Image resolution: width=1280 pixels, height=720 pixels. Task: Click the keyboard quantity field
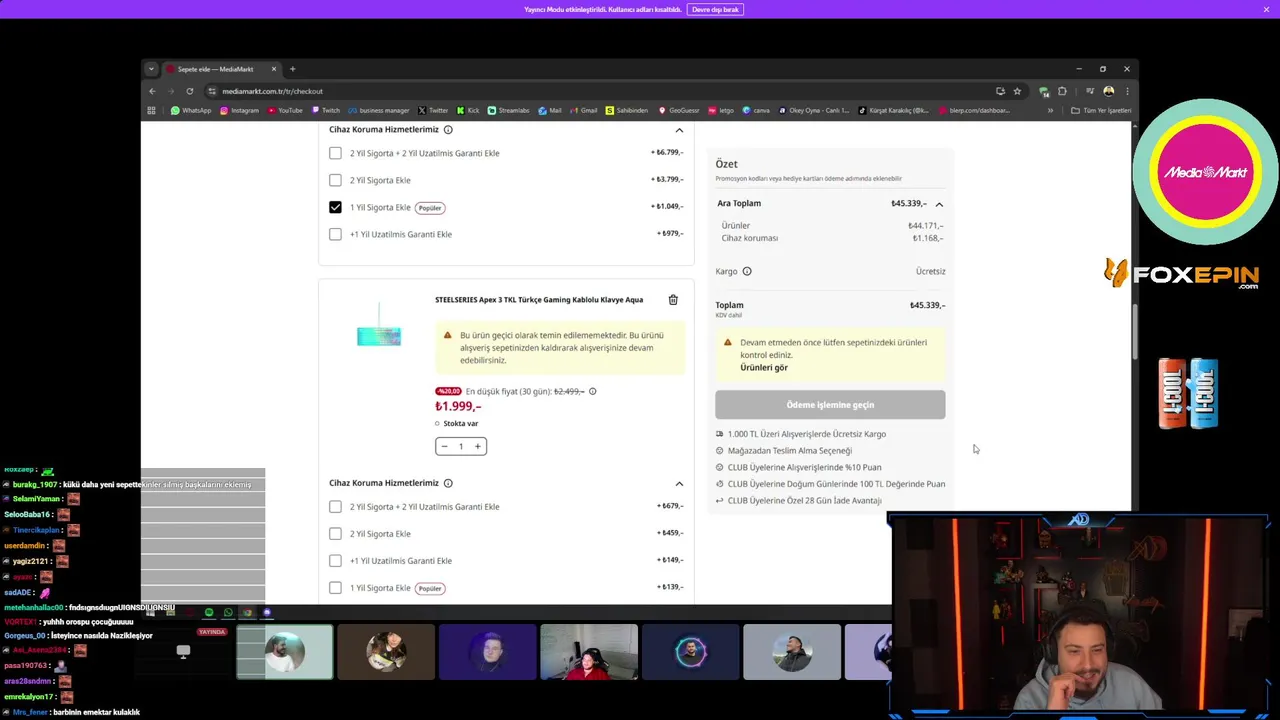click(x=461, y=446)
